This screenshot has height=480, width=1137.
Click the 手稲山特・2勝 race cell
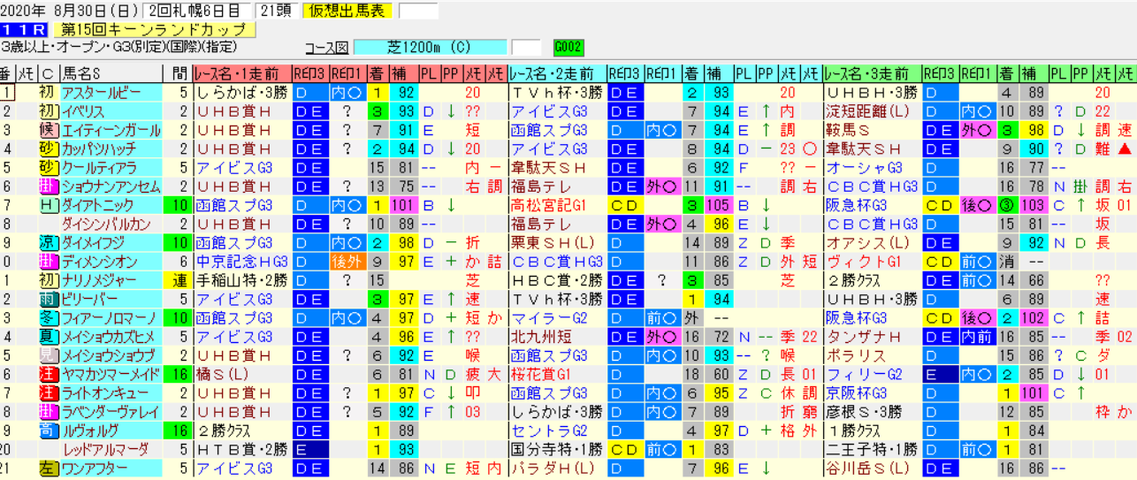point(241,281)
